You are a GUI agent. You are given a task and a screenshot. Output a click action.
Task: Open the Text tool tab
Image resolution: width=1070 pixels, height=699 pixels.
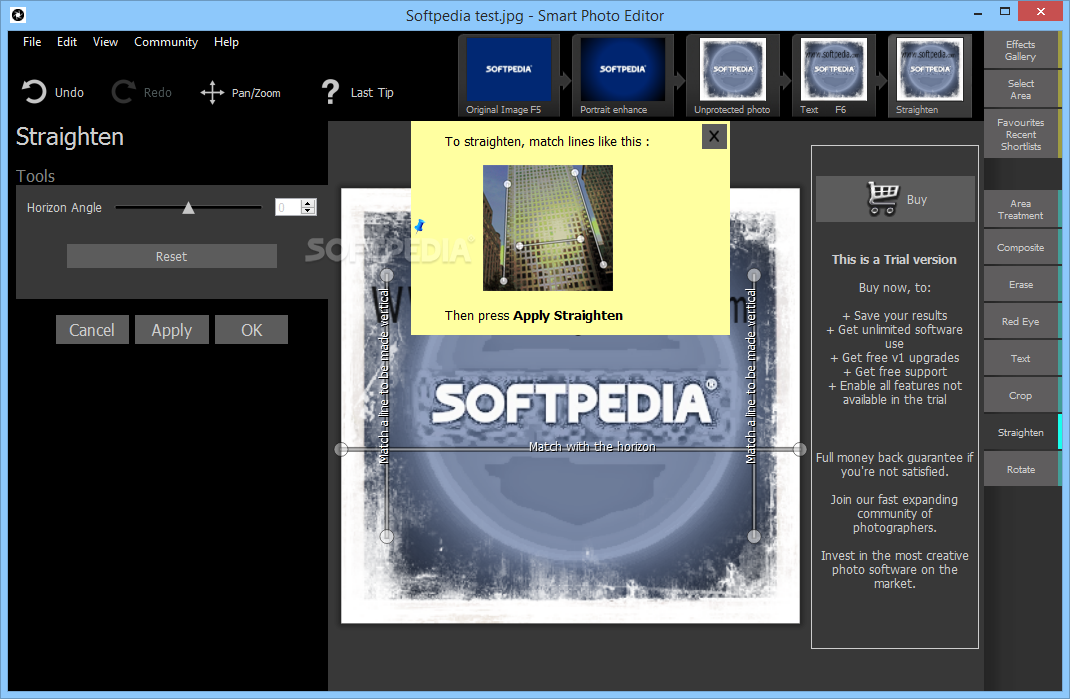pyautogui.click(x=1022, y=358)
